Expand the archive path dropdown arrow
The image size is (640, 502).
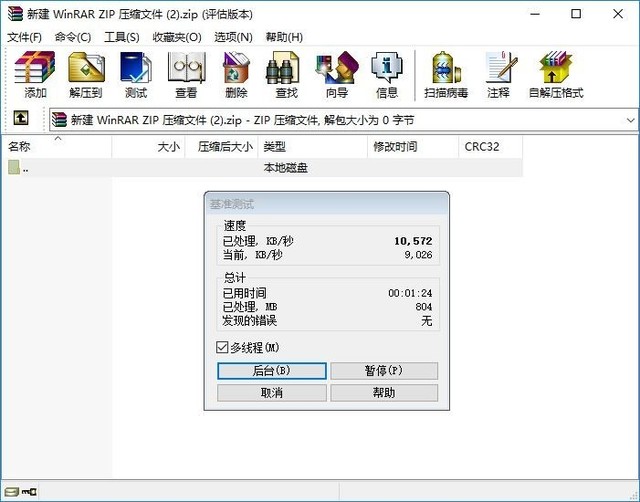click(631, 120)
